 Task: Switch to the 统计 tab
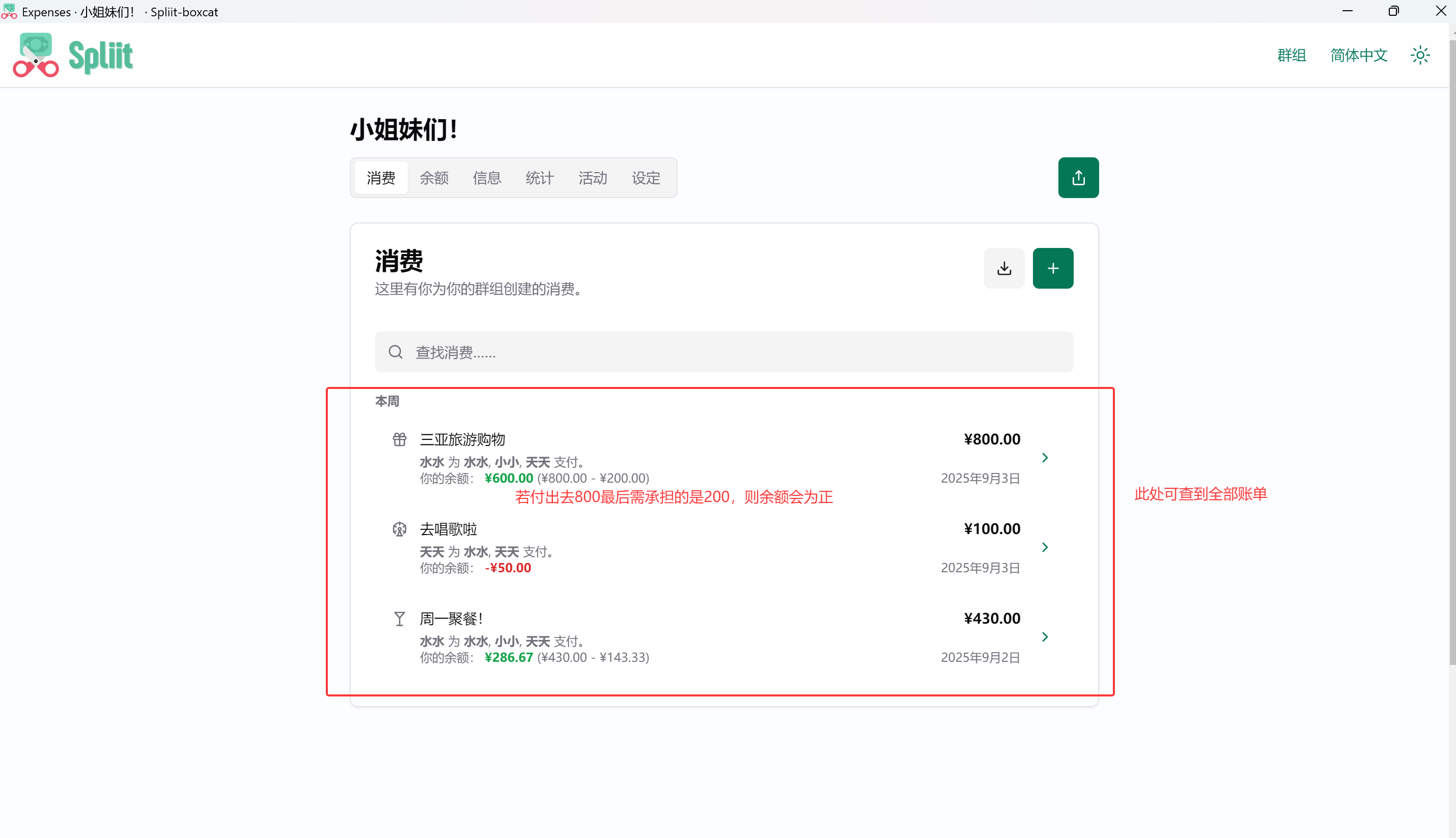(540, 178)
